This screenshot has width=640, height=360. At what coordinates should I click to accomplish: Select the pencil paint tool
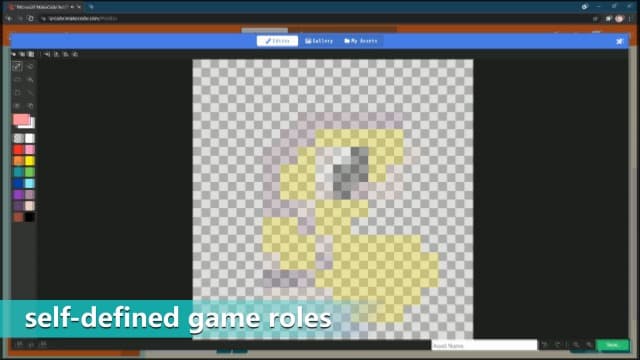pos(17,67)
